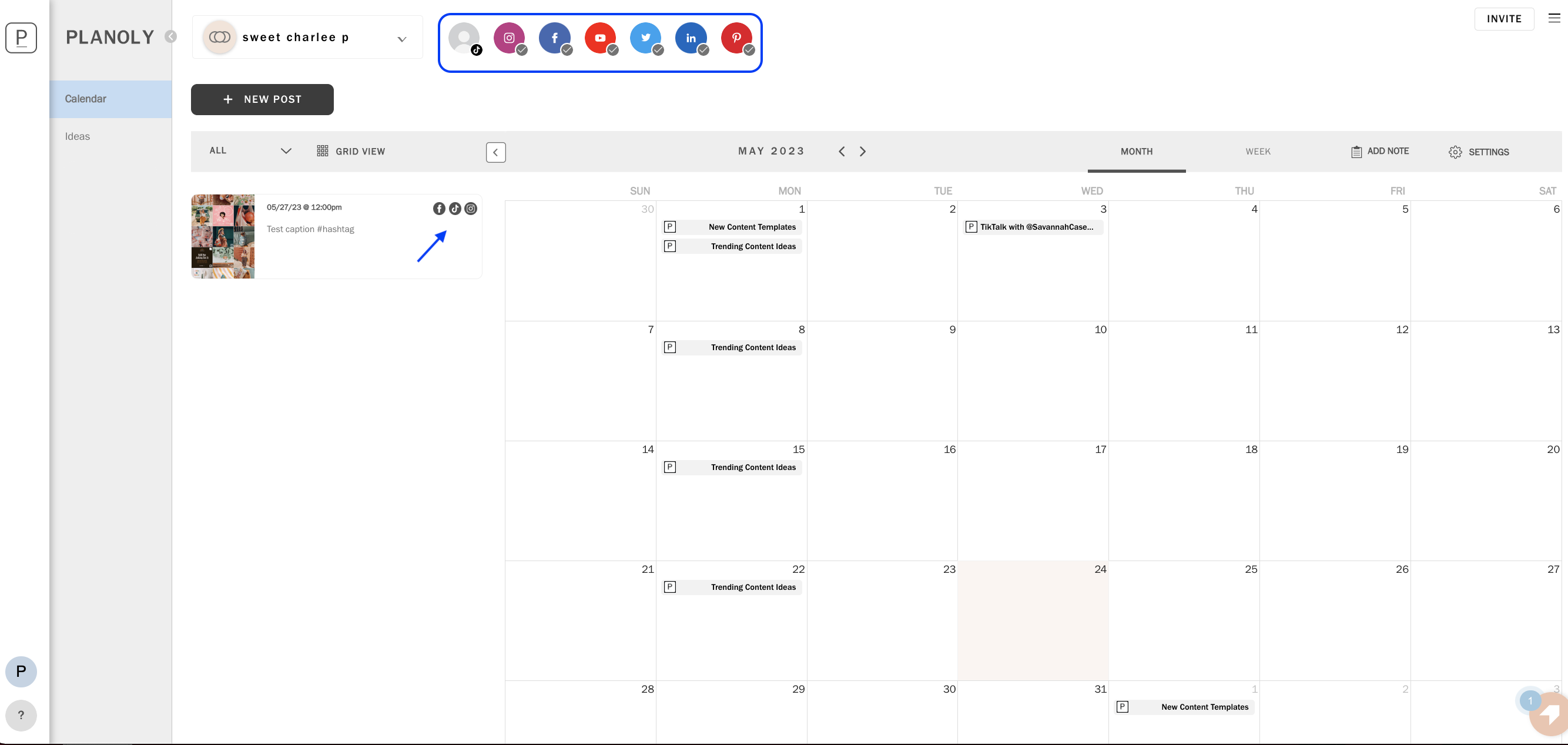Click the Test caption #hashtag text
1568x745 pixels.
(x=310, y=229)
